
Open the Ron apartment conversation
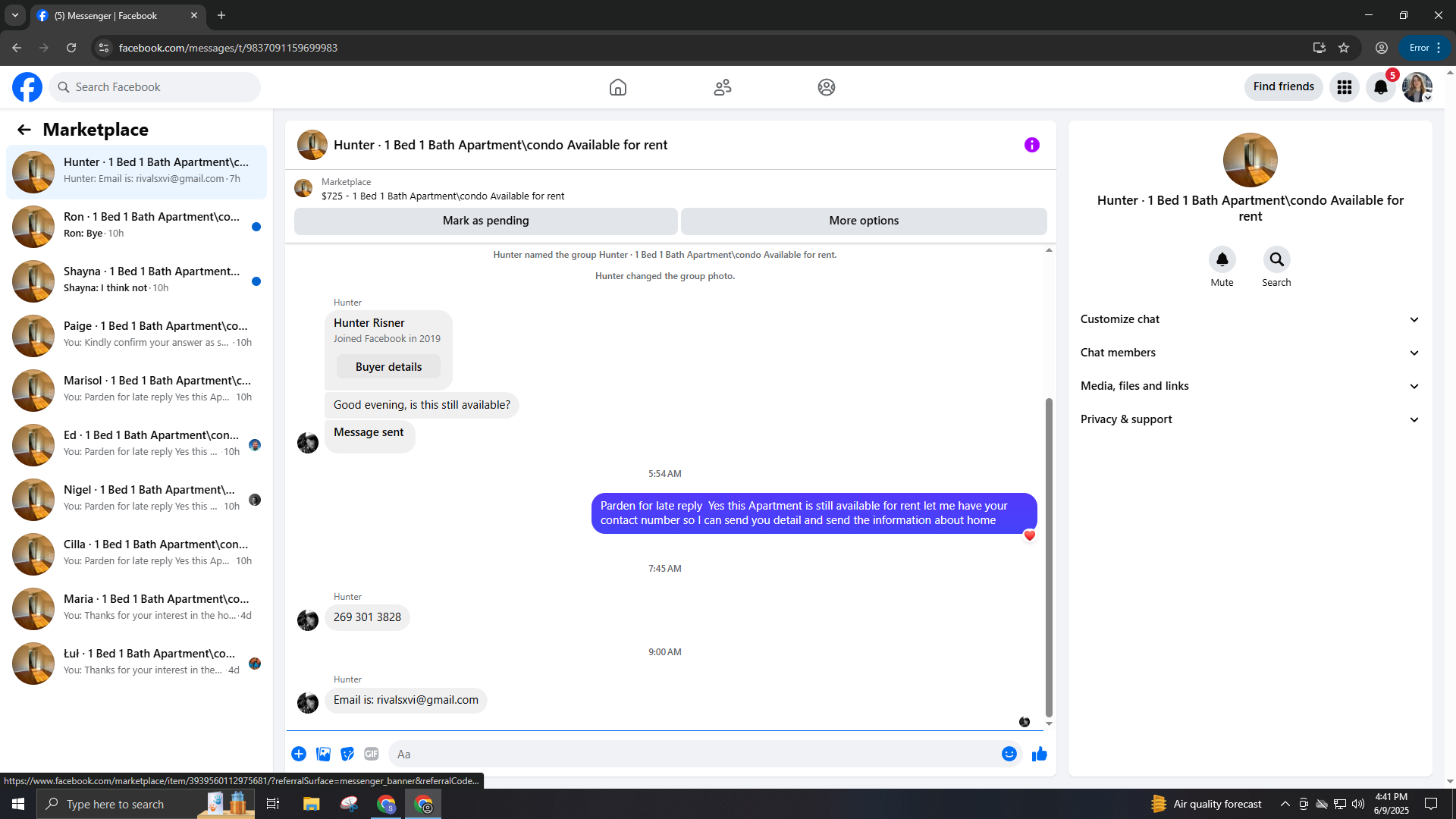(136, 226)
